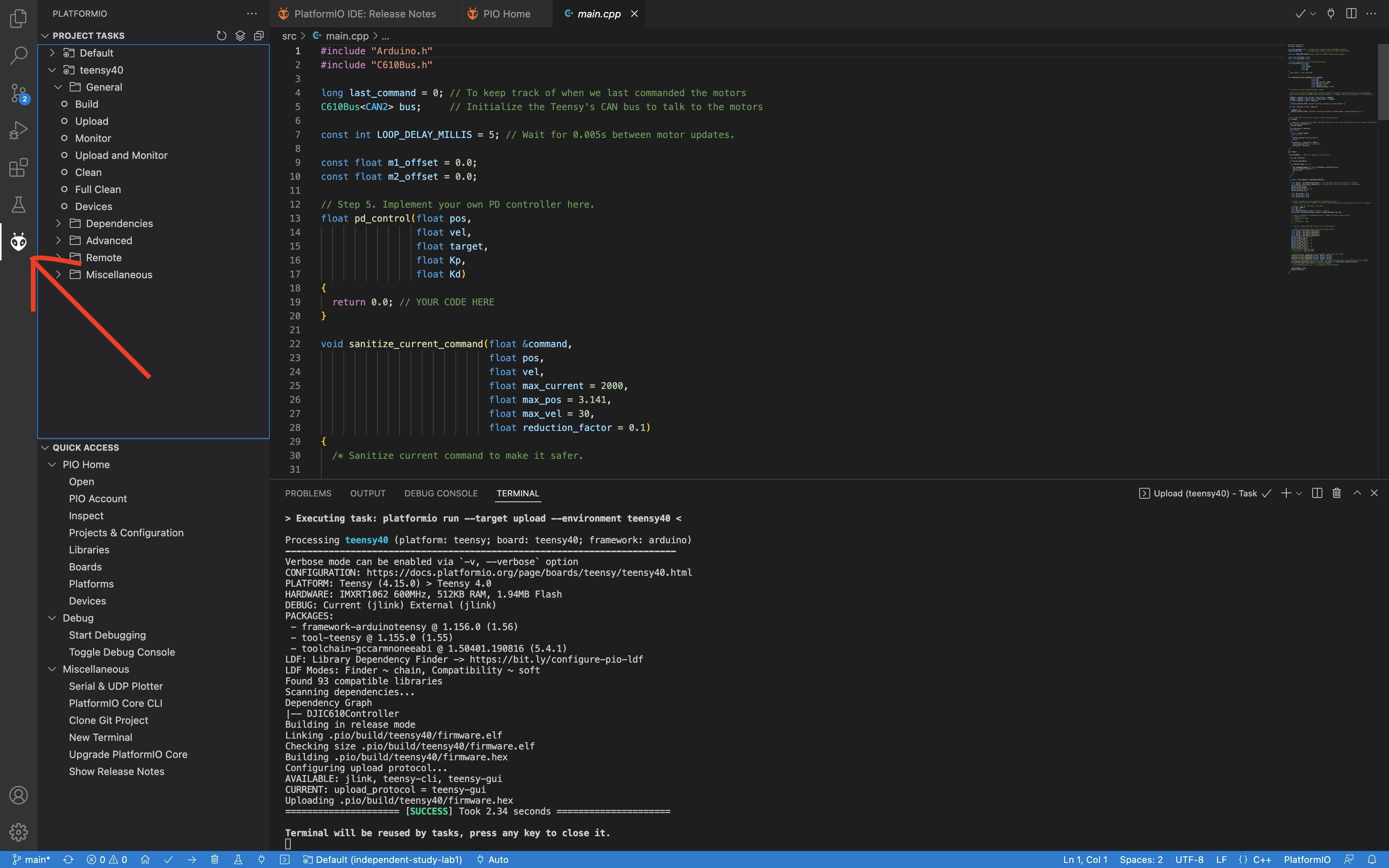Screen dimensions: 1389x868
Task: Expand the Advanced folder
Action: point(59,241)
